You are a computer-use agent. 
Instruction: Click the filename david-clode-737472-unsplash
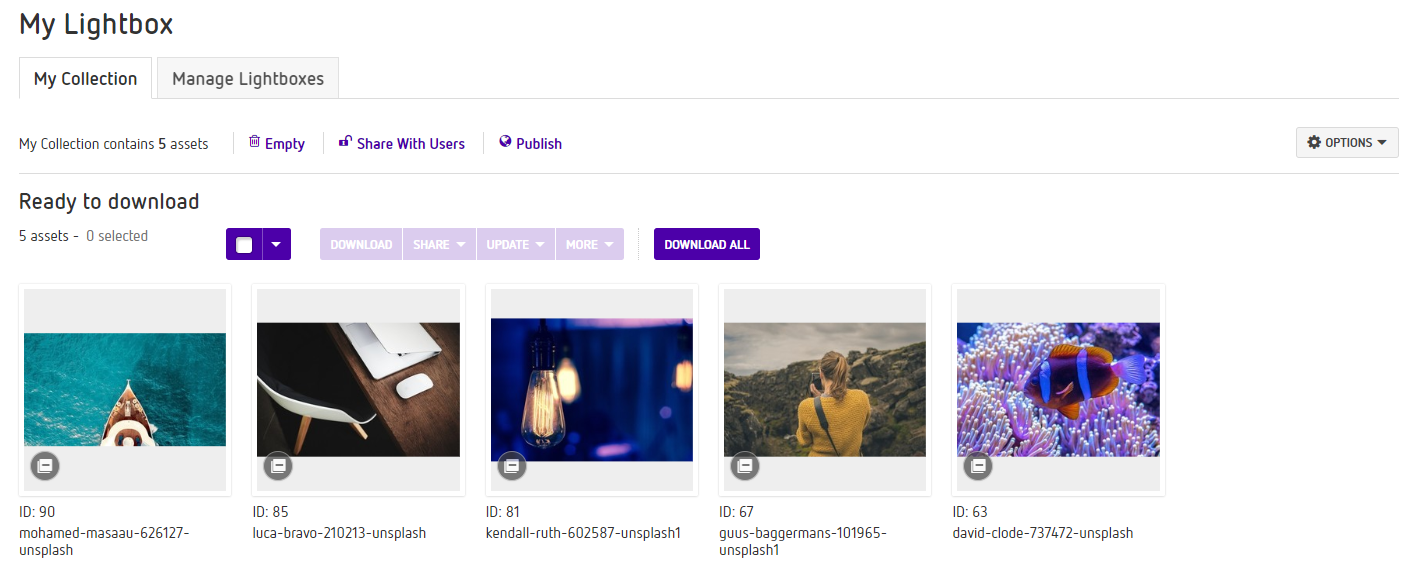[1043, 533]
